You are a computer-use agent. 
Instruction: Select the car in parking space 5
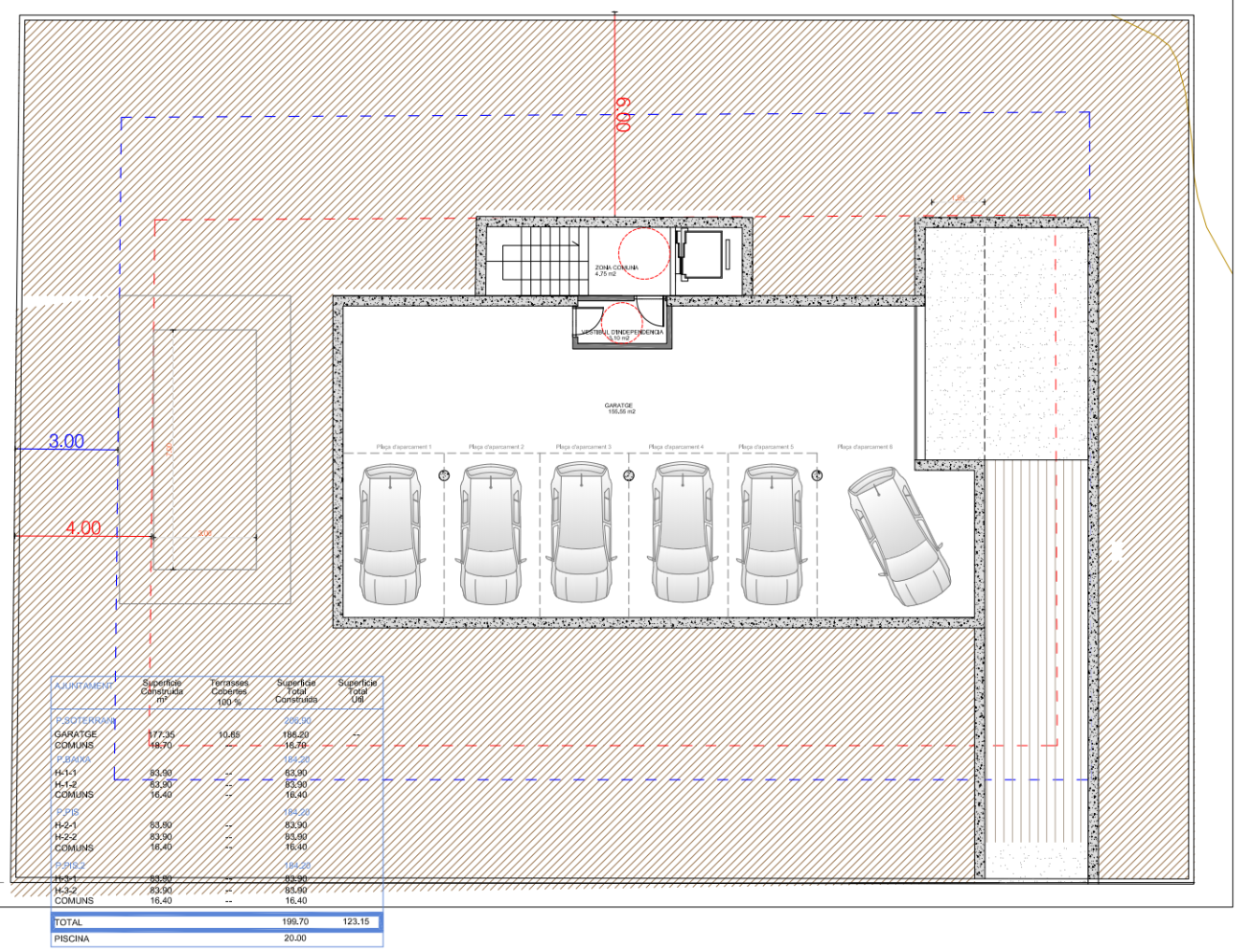[x=773, y=534]
